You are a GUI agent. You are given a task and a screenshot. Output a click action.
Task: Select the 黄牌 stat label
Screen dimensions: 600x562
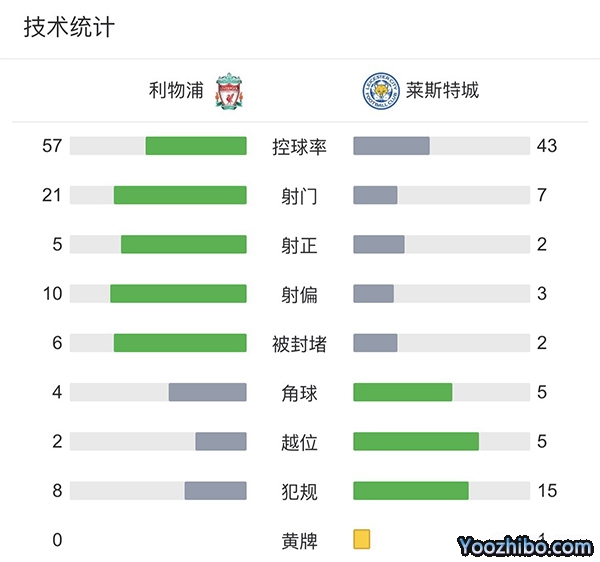click(x=299, y=541)
